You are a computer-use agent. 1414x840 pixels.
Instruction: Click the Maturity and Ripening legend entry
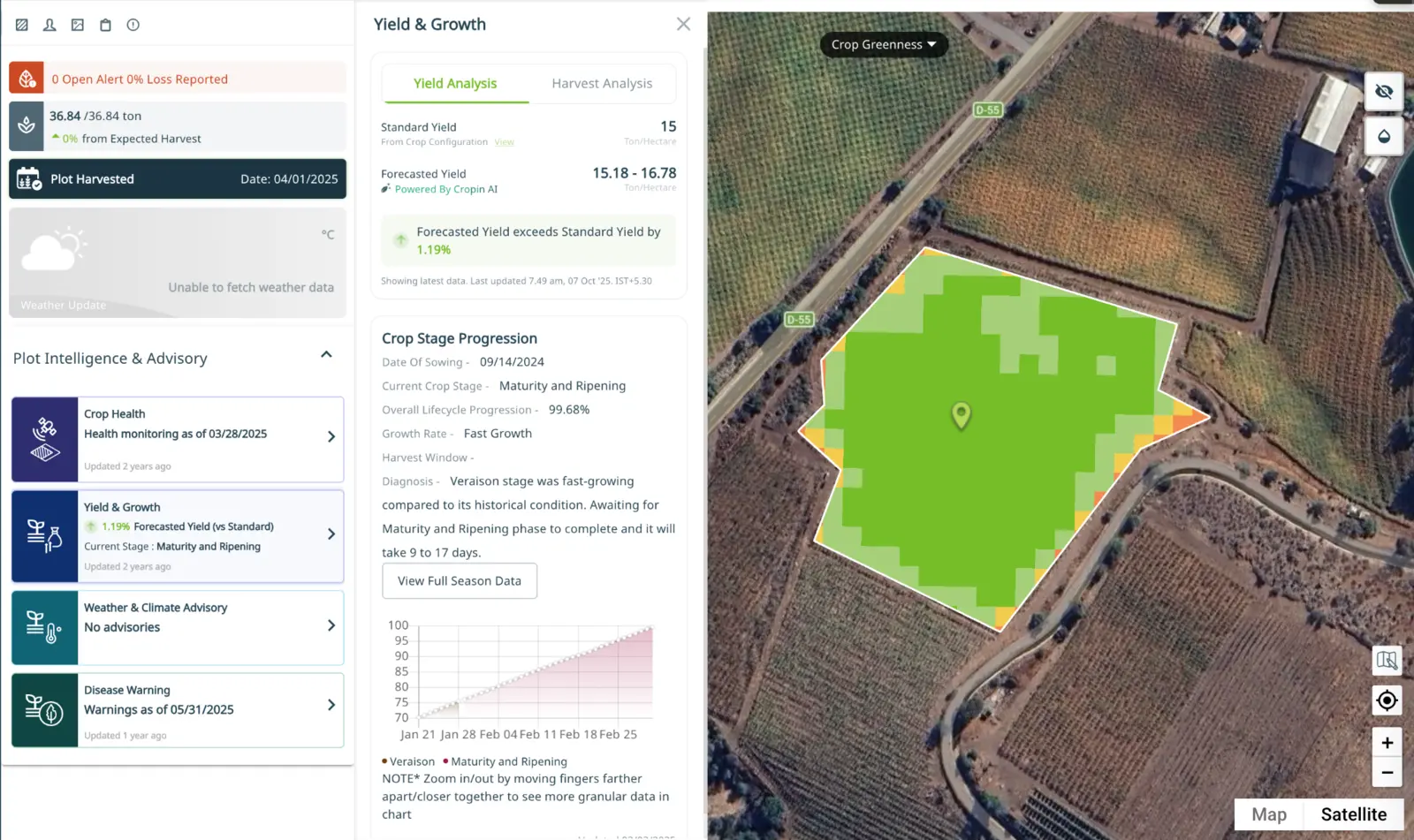point(505,761)
